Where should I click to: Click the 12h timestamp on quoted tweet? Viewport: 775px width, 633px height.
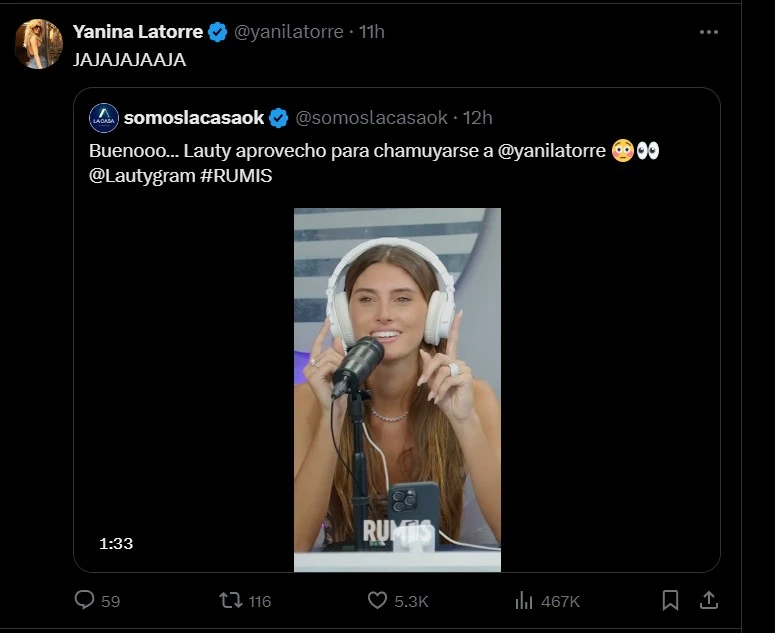click(x=479, y=118)
